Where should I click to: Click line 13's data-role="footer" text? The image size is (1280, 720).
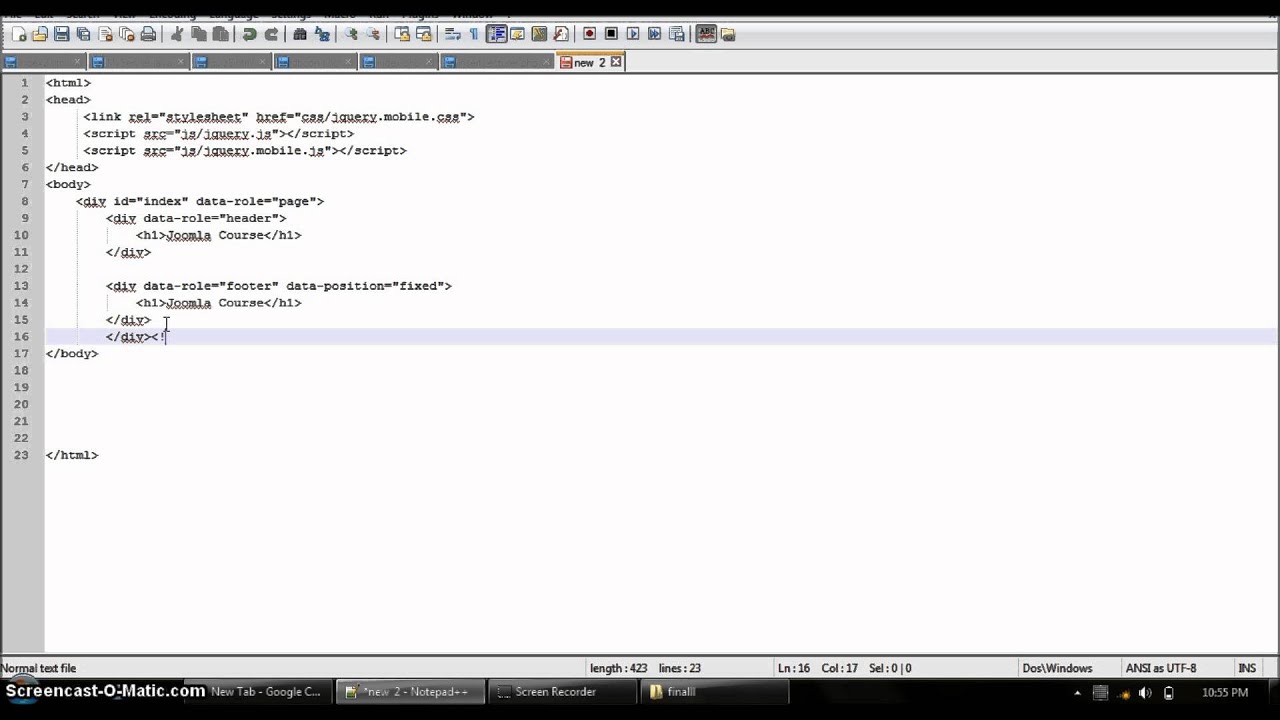pos(211,286)
